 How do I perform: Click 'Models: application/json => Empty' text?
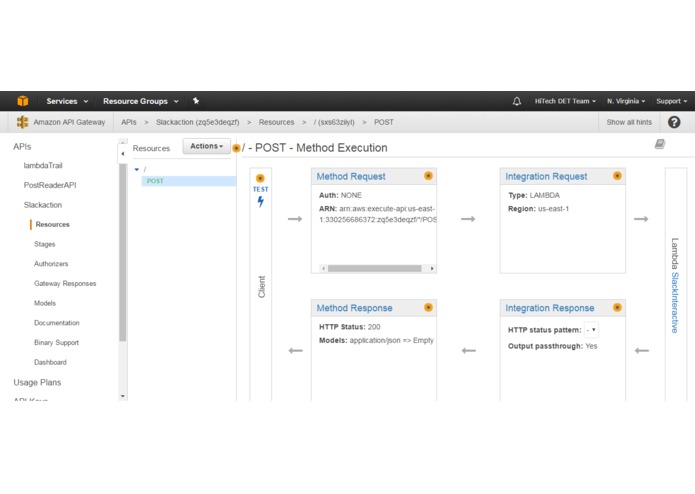coord(376,340)
